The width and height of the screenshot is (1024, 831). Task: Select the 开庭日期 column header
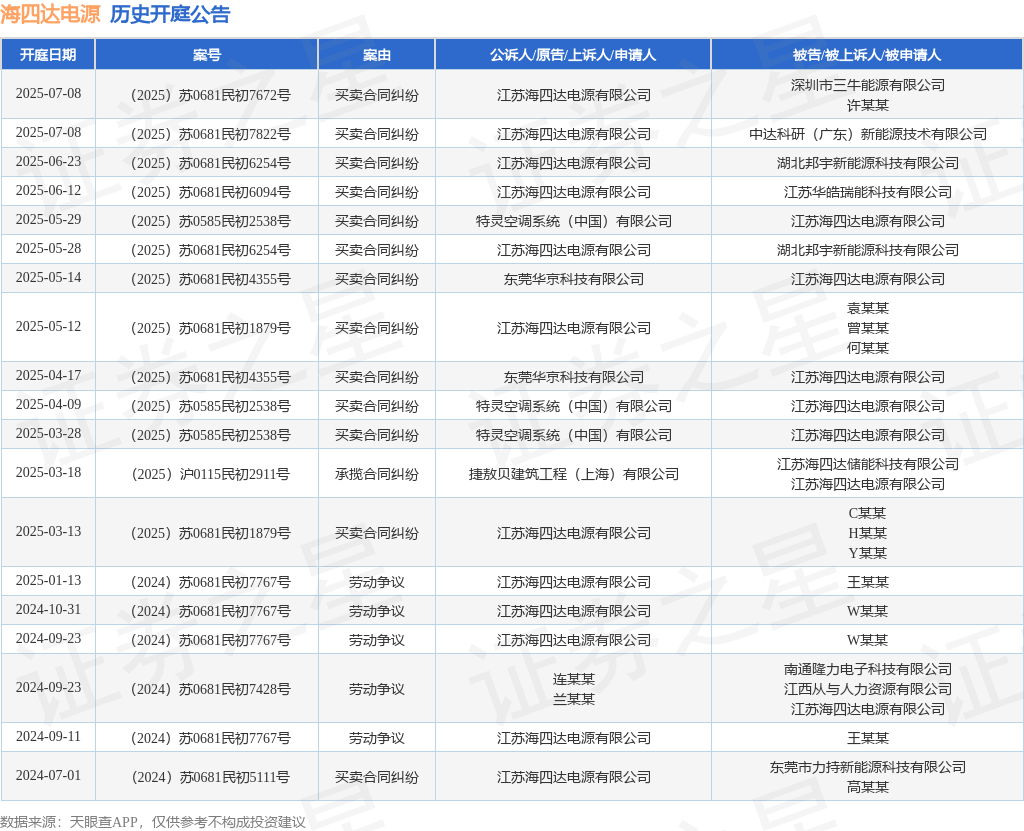tap(48, 55)
